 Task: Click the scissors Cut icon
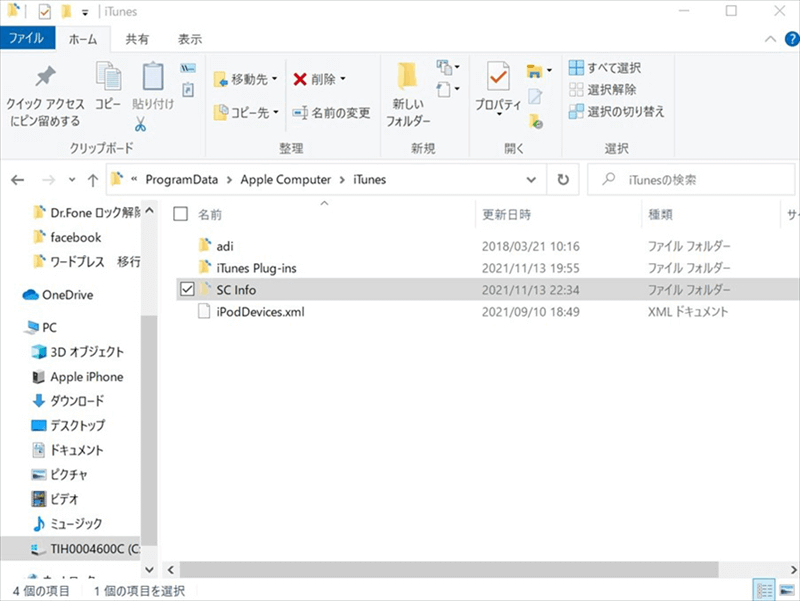tap(140, 125)
